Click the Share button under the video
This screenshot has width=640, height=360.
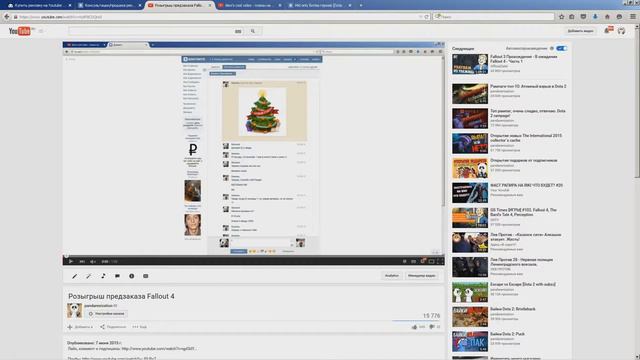113,327
